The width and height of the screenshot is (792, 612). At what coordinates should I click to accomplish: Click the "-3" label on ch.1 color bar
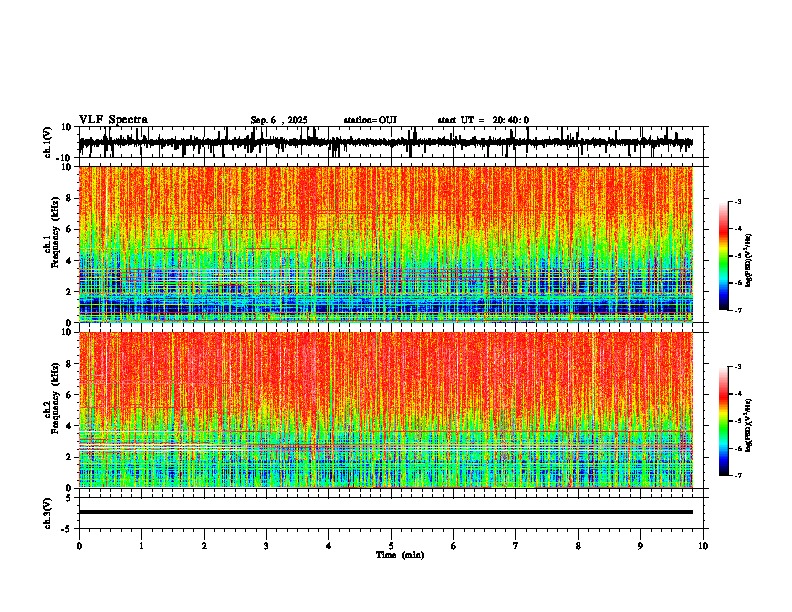(738, 201)
